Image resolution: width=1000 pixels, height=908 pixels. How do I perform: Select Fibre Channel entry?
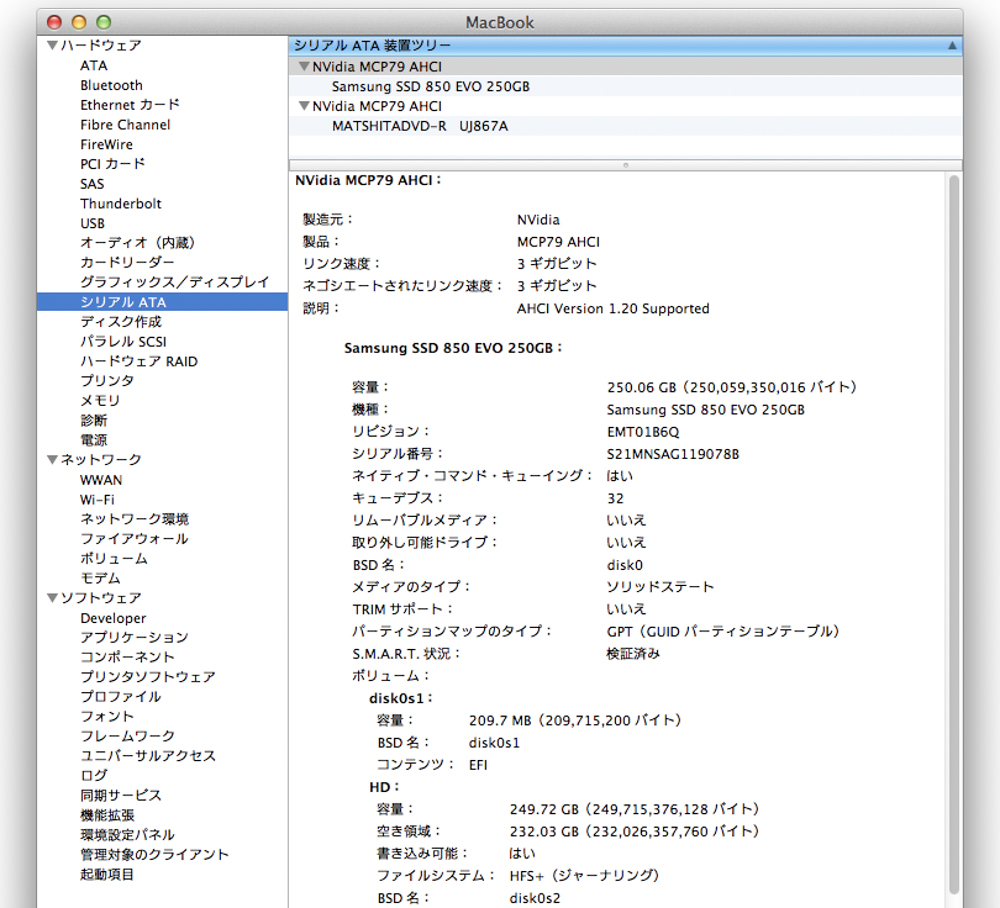click(x=126, y=124)
